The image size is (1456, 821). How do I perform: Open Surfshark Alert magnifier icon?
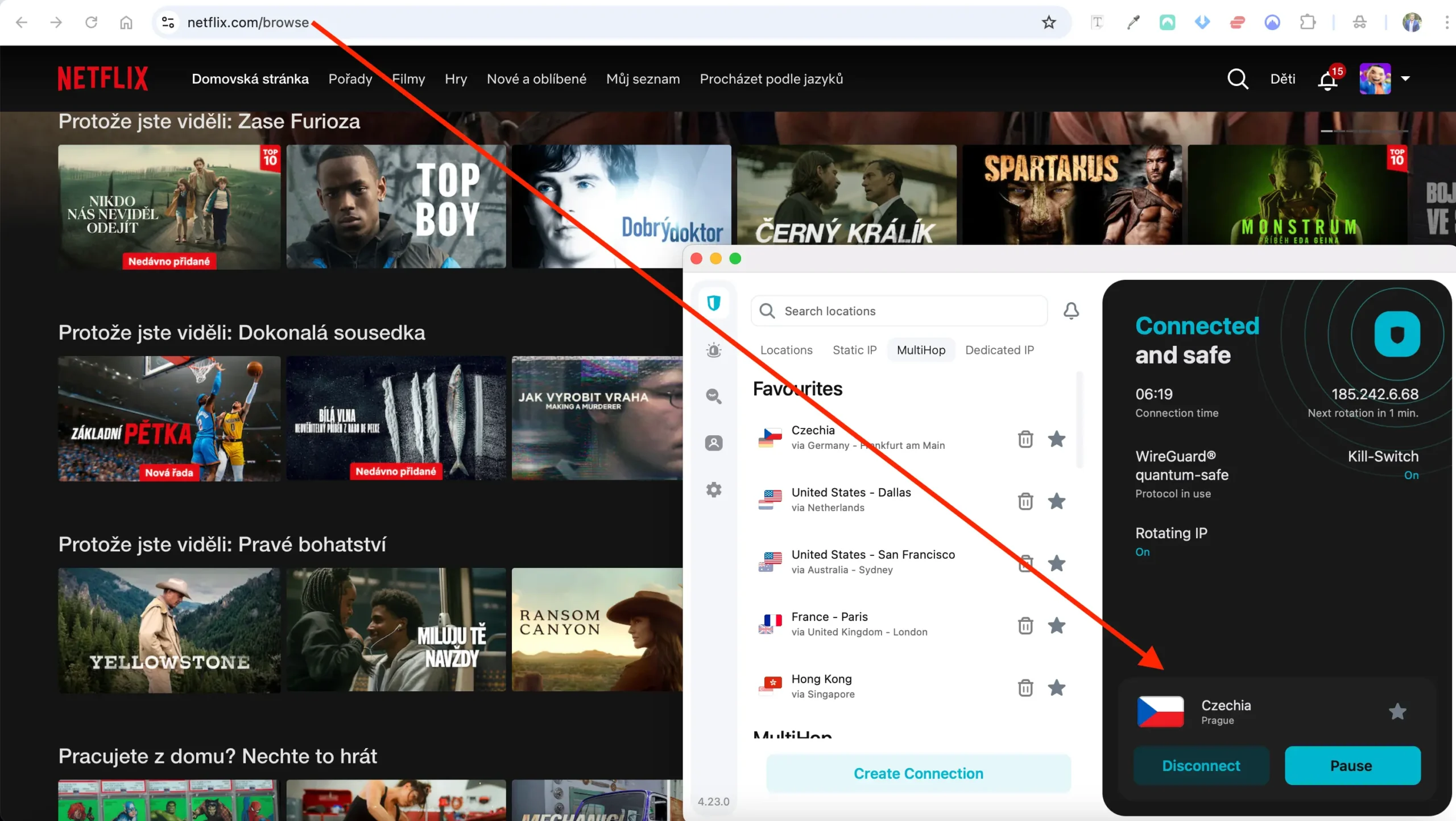[714, 396]
